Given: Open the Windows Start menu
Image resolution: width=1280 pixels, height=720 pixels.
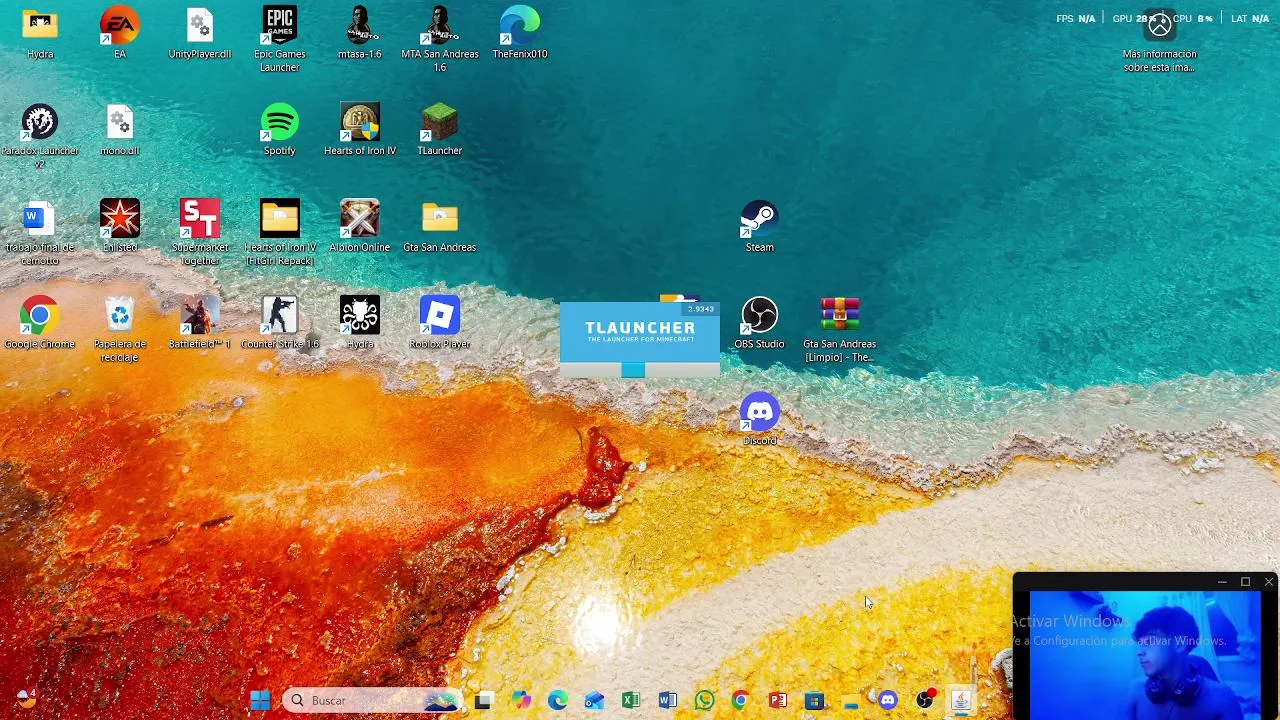Looking at the screenshot, I should tap(260, 700).
